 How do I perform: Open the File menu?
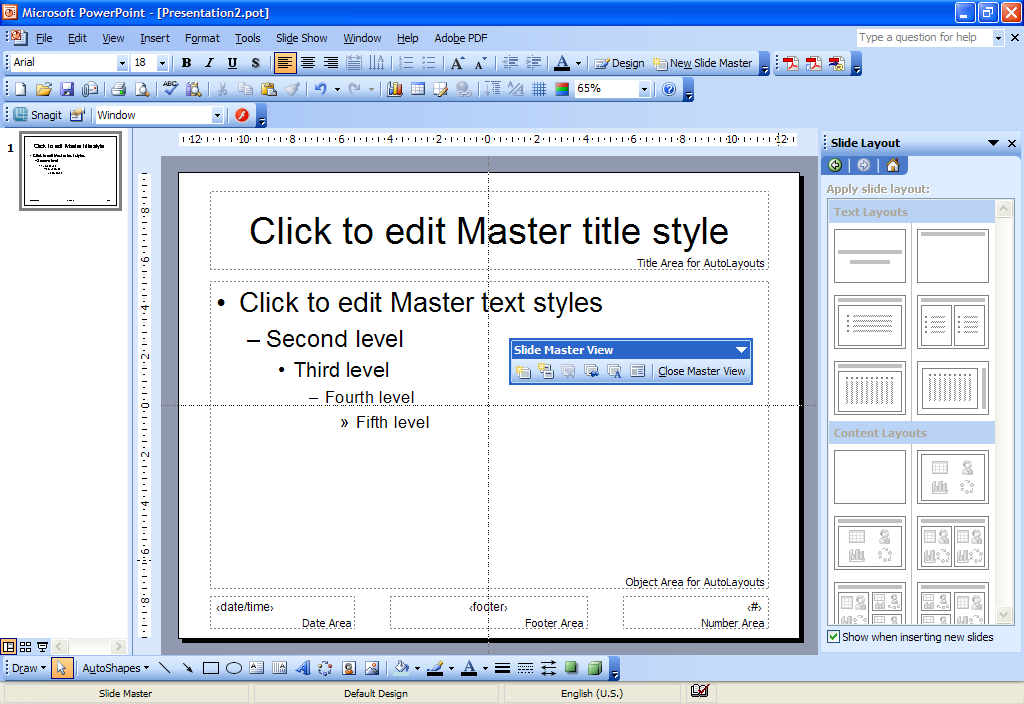pyautogui.click(x=44, y=38)
